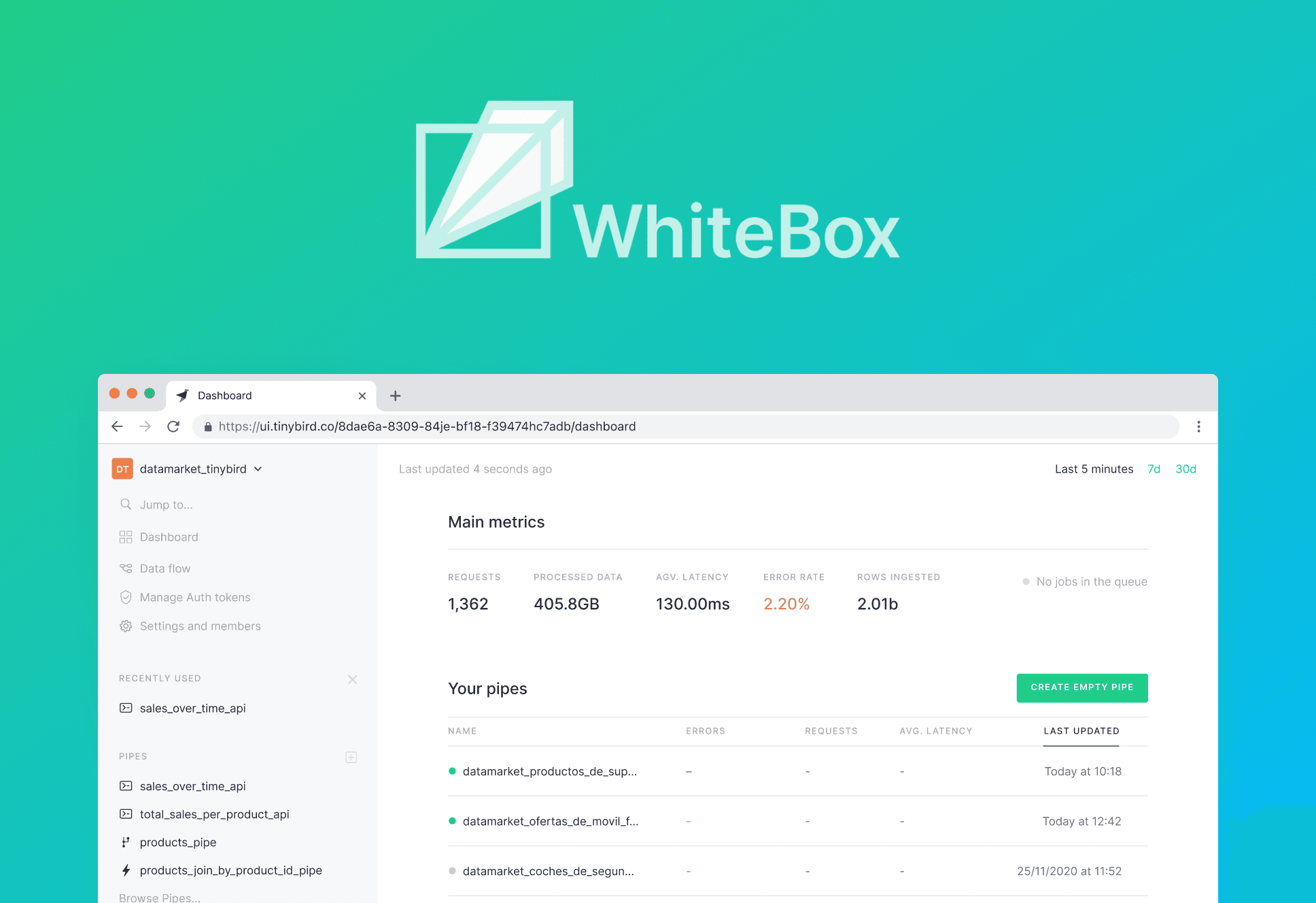Screen dimensions: 1316x903
Task: Select the Last 5 minutes range
Action: [1094, 469]
